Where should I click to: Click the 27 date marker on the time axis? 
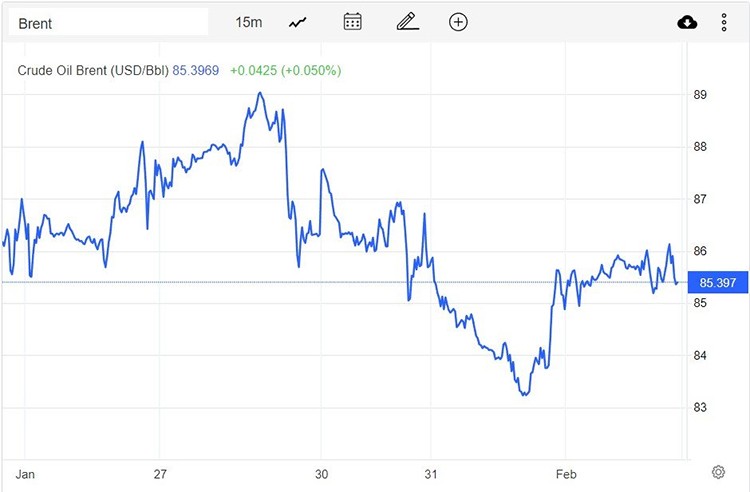coord(160,471)
